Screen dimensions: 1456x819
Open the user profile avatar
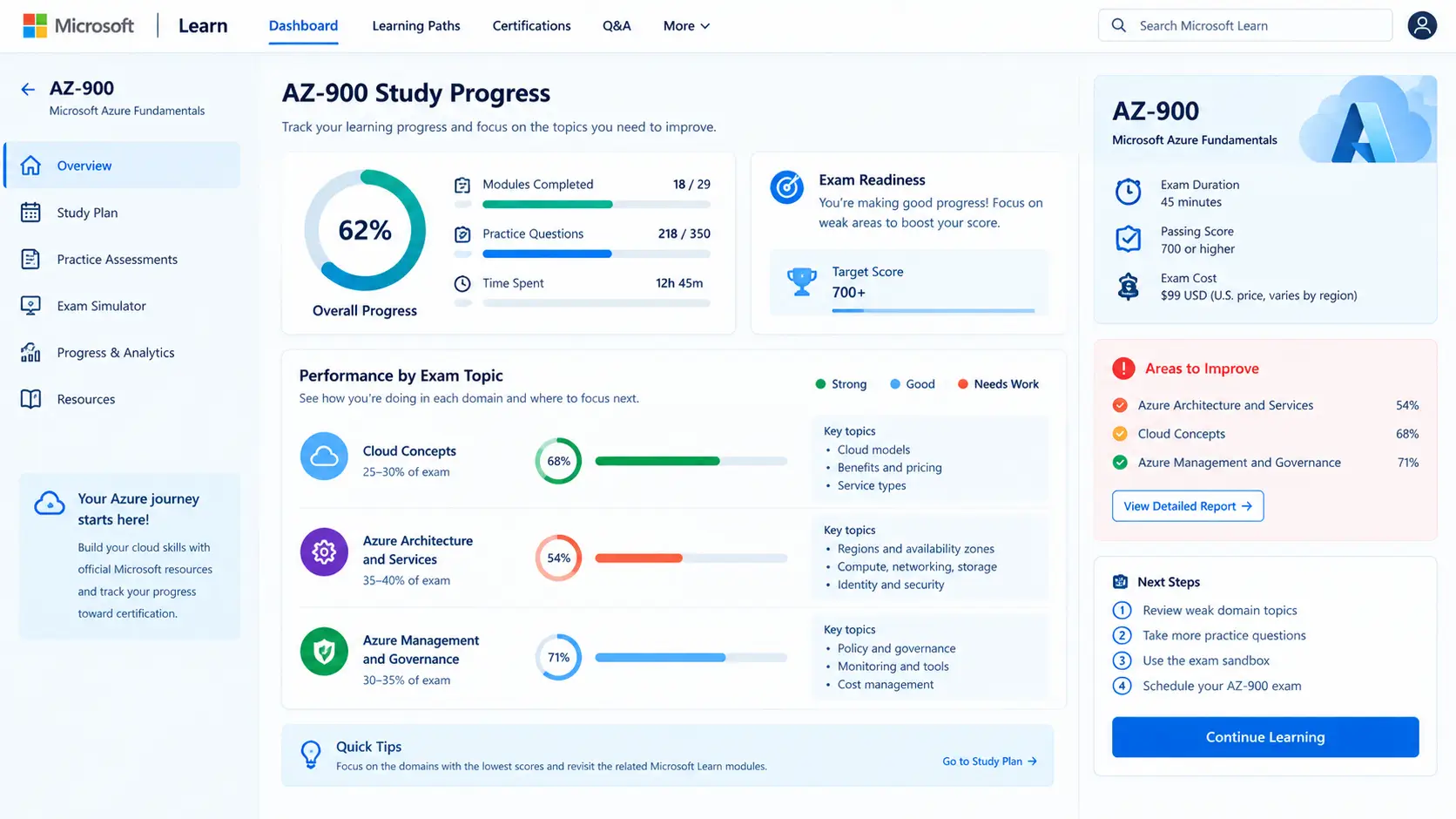point(1421,25)
